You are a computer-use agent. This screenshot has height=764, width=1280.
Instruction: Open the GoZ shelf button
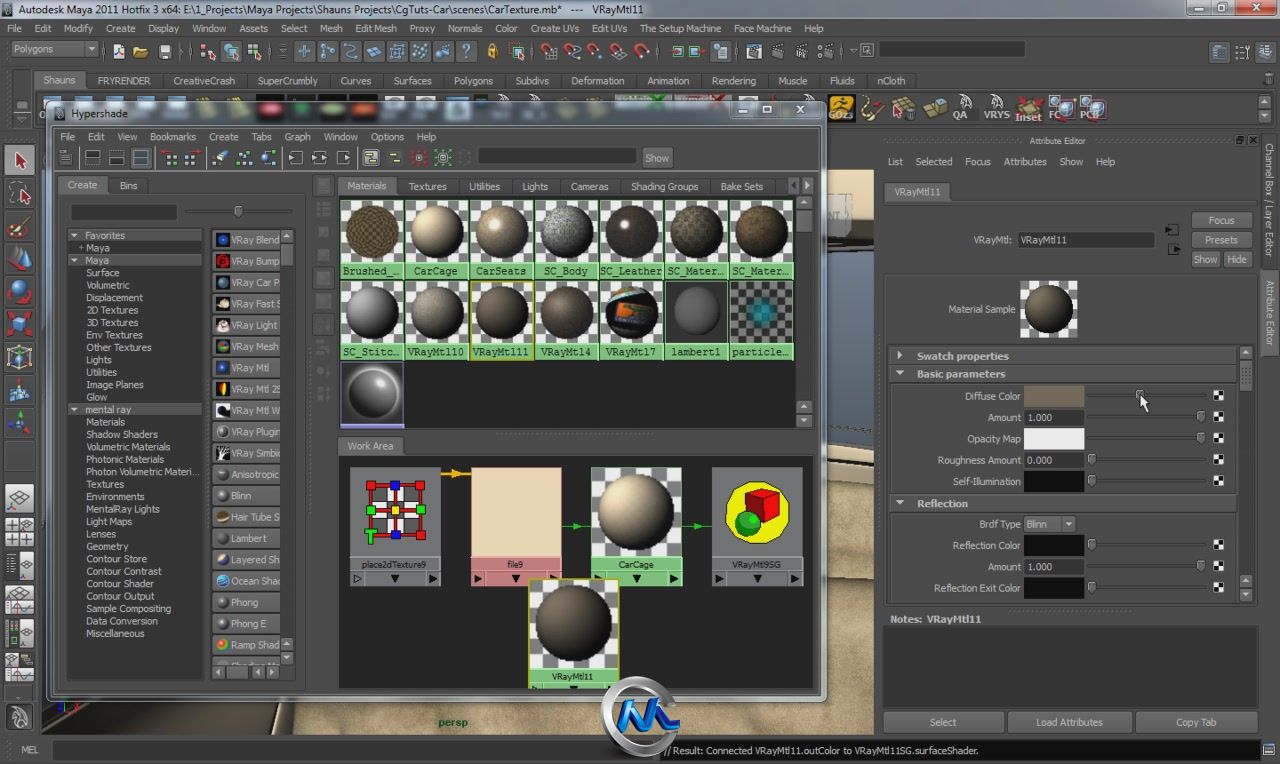(x=841, y=107)
